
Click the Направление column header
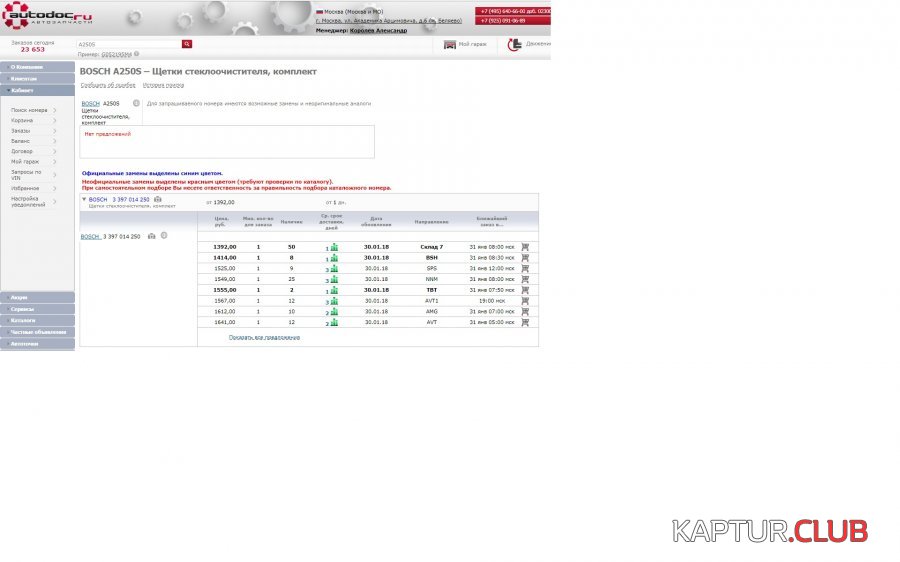432,222
